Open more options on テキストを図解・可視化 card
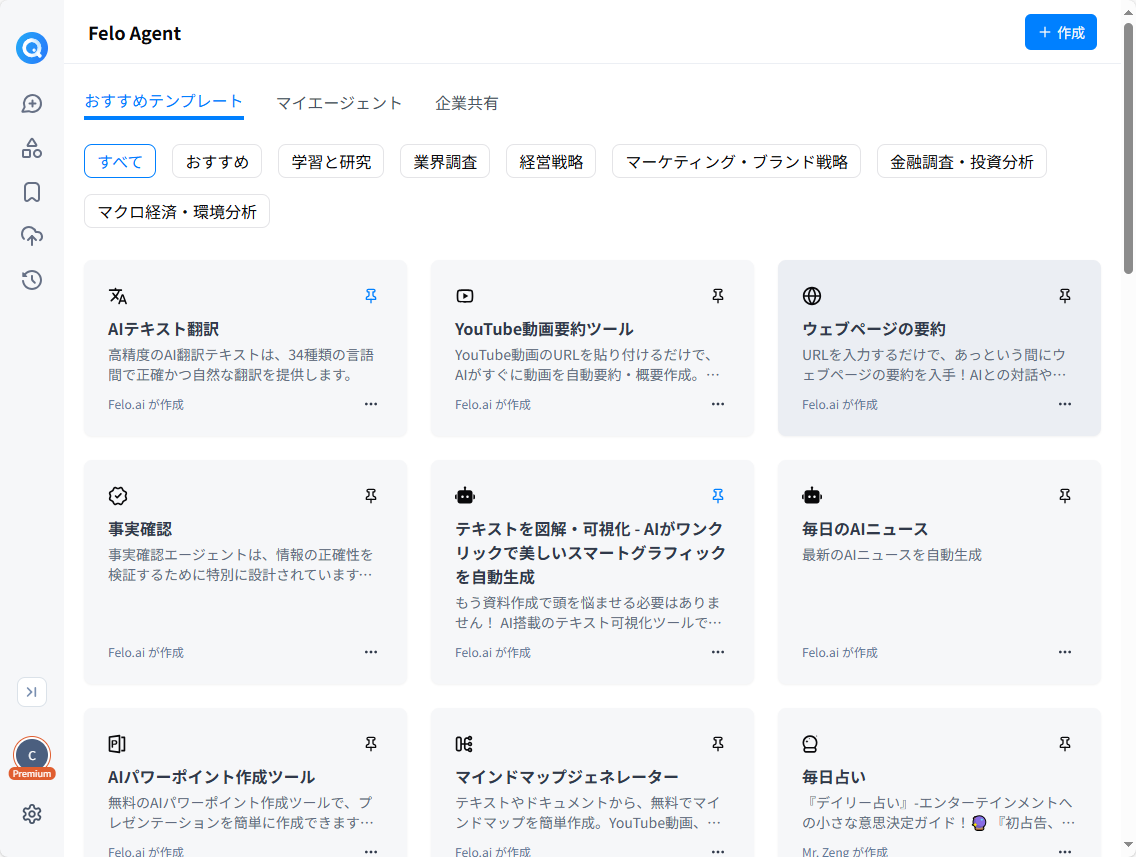The width and height of the screenshot is (1136, 857). click(x=718, y=652)
